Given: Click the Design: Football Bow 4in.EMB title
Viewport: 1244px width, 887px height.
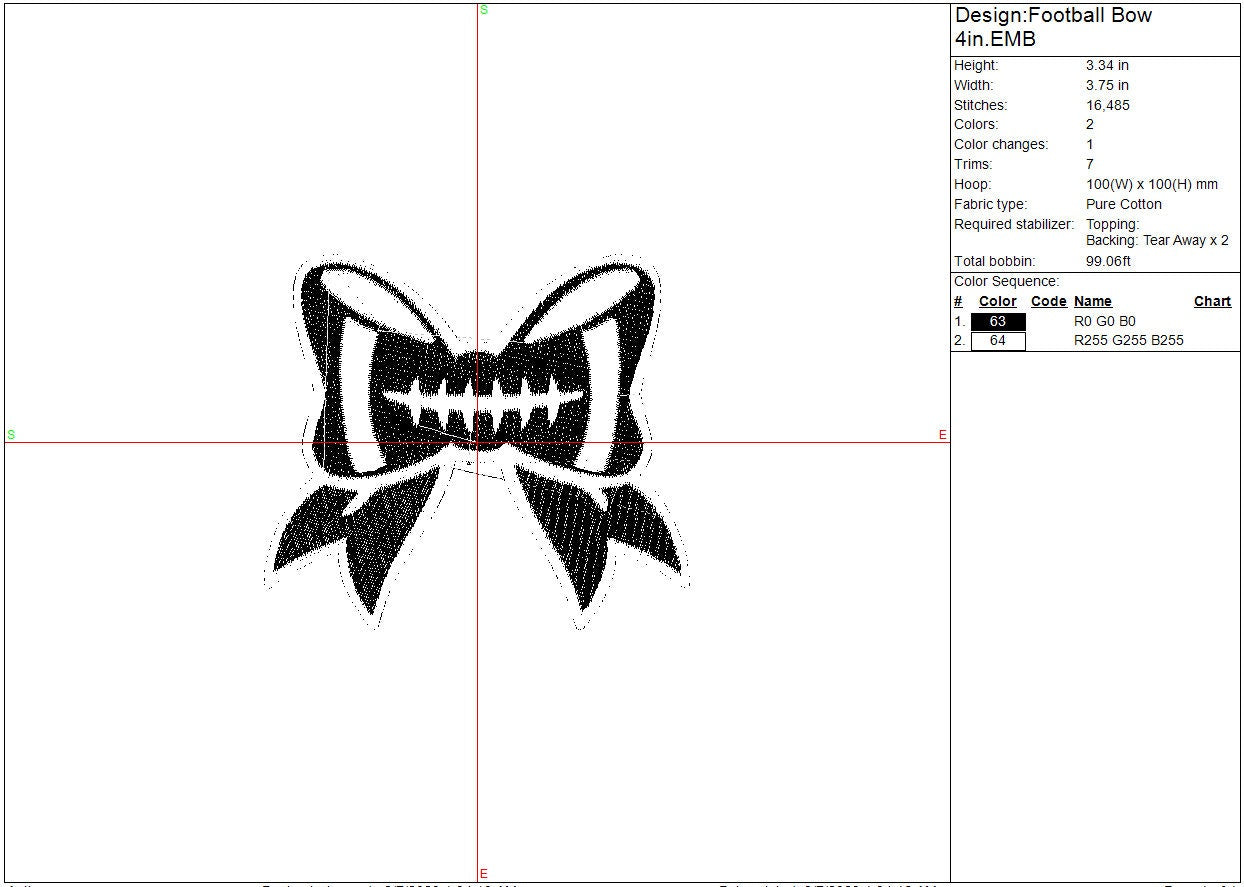Looking at the screenshot, I should 1053,27.
